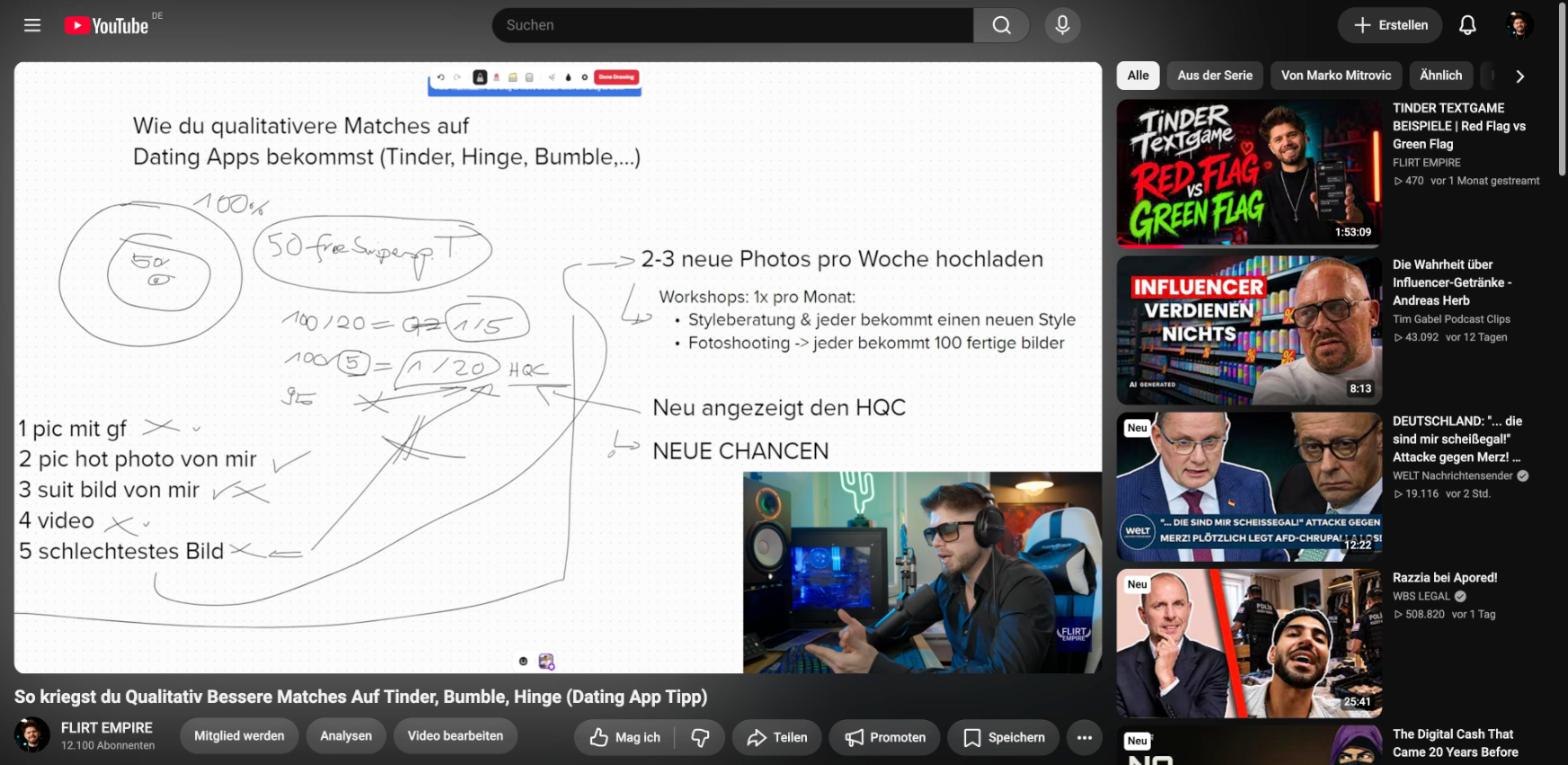Open the notifications bell
Viewport: 1568px width, 765px height.
(1467, 25)
